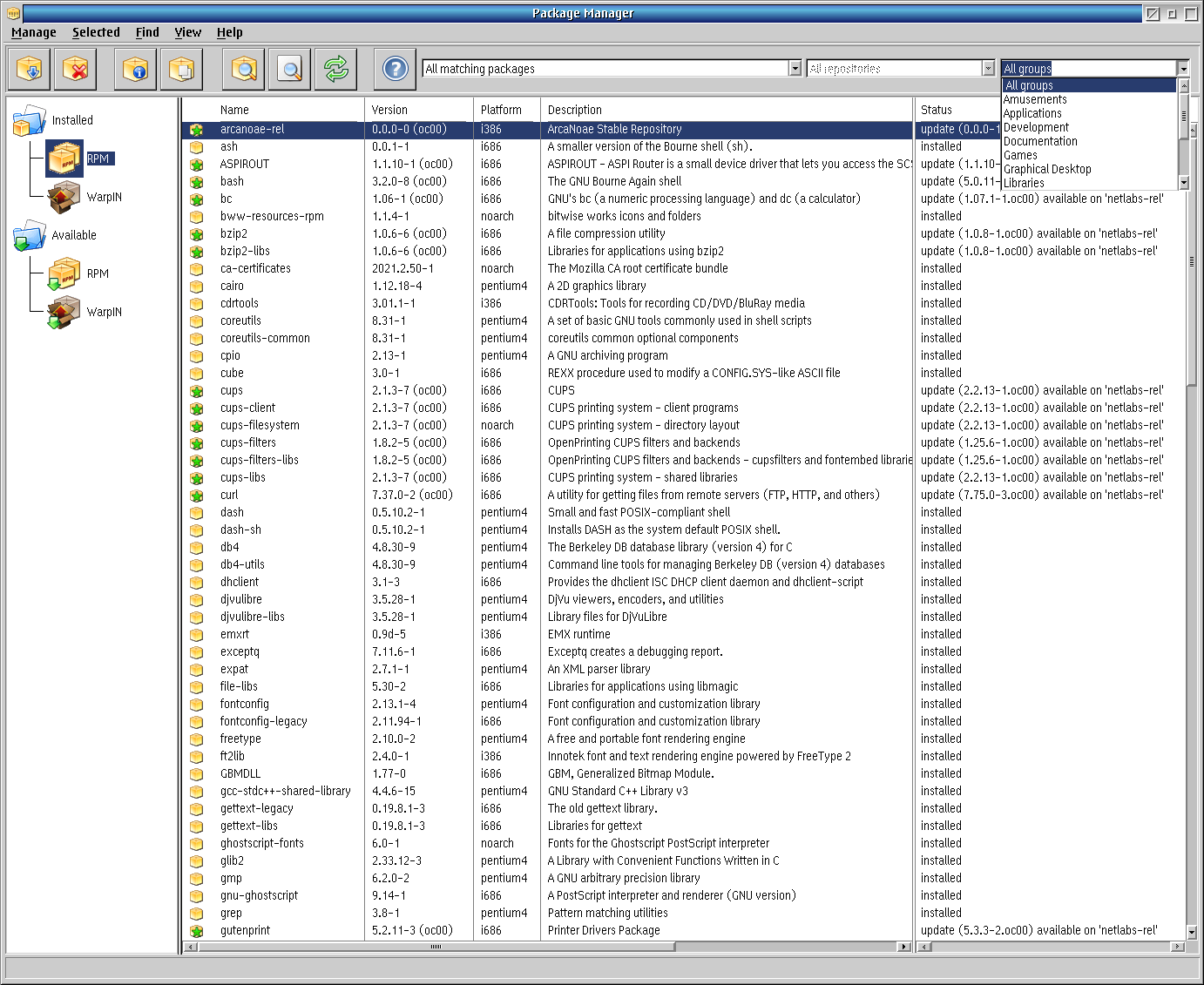
Task: Click the find package icon with box and magnifier
Action: tap(244, 69)
